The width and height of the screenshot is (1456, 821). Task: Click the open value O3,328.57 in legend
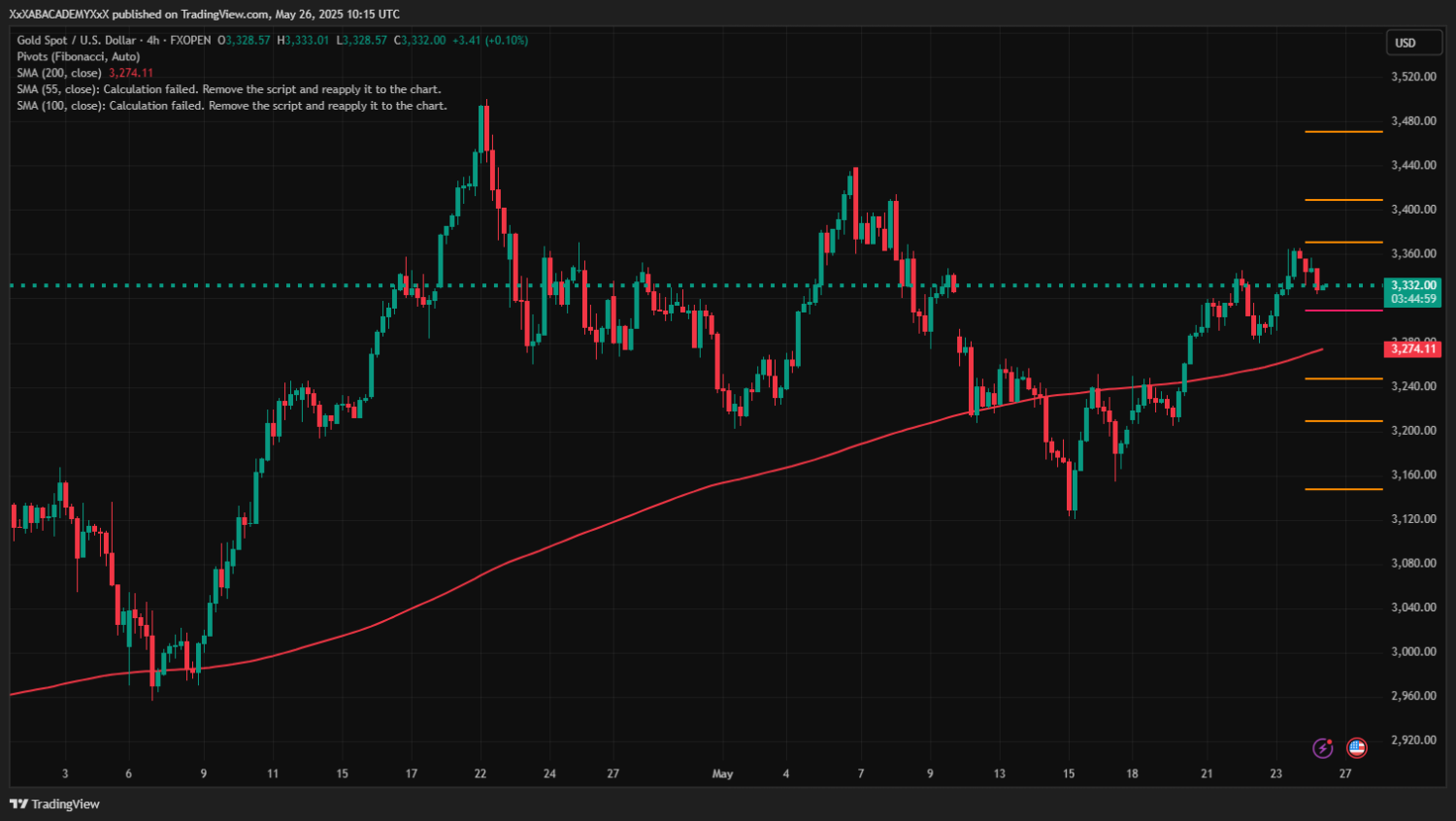244,40
